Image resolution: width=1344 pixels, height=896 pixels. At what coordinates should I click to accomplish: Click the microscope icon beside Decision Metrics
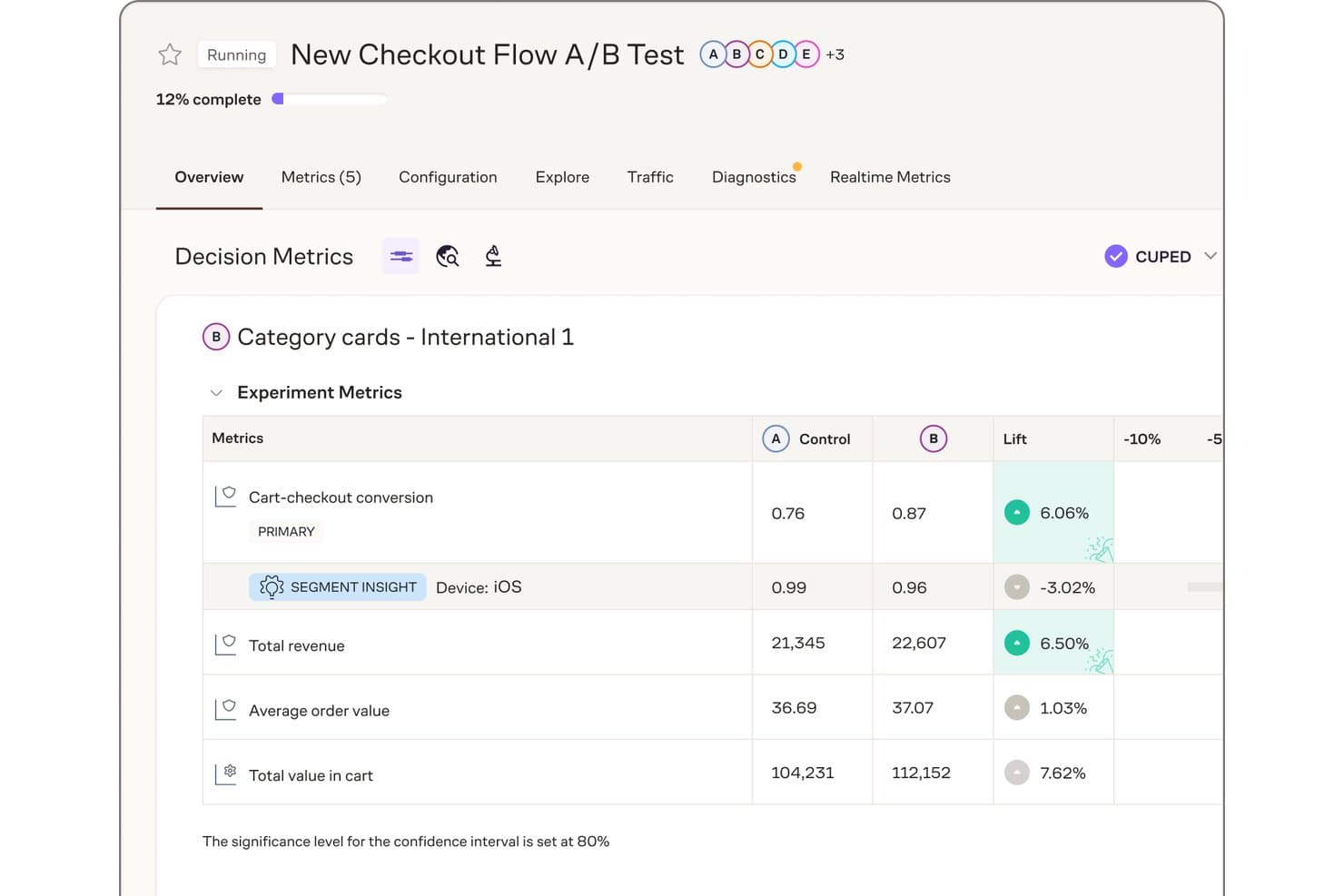493,257
